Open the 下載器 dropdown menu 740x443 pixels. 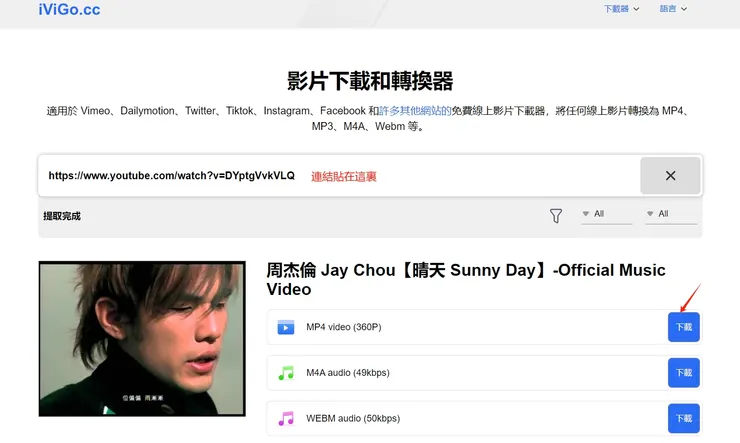(x=622, y=8)
